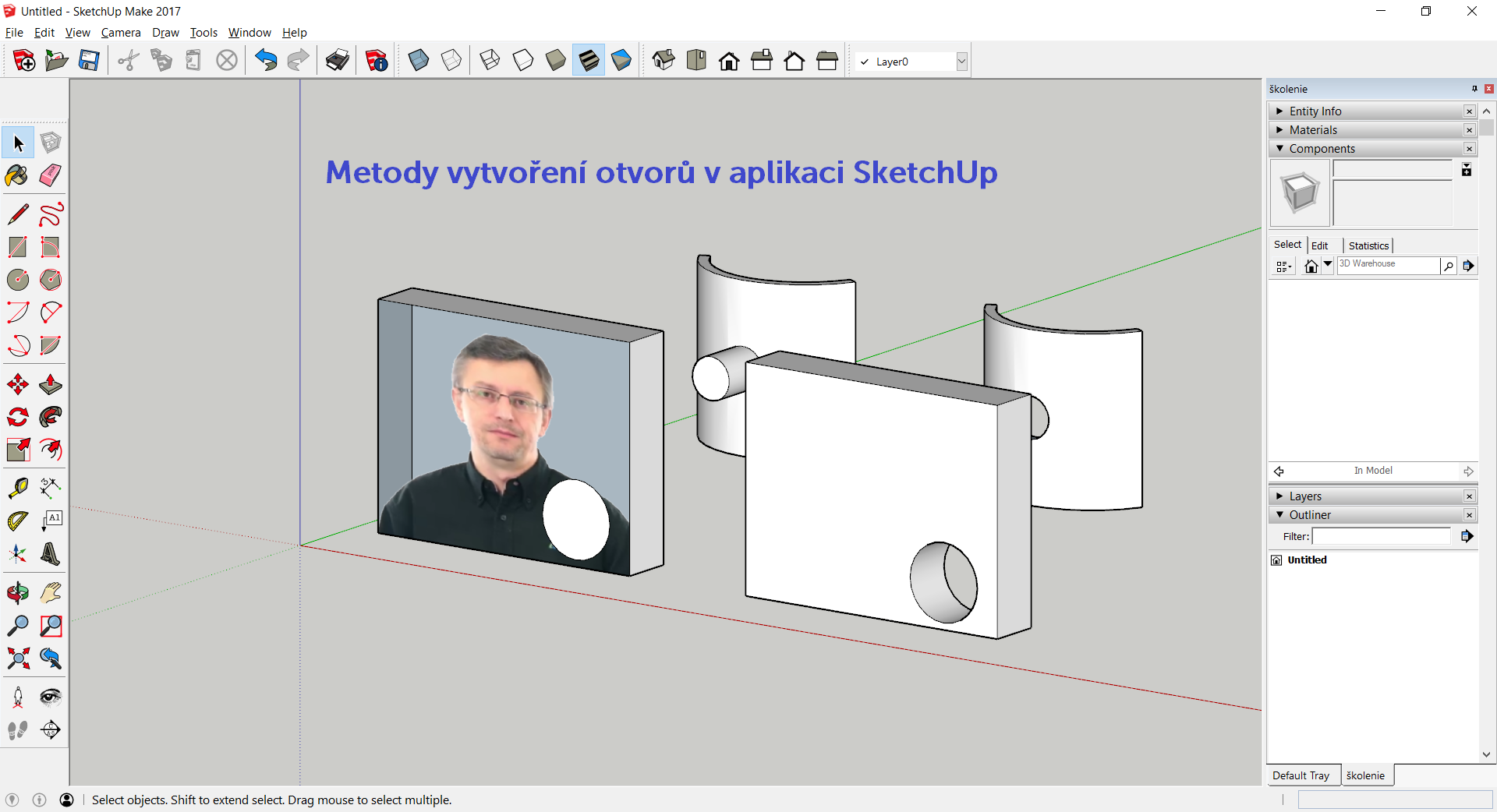Choose the Rotated Rectangle tool

51,247
